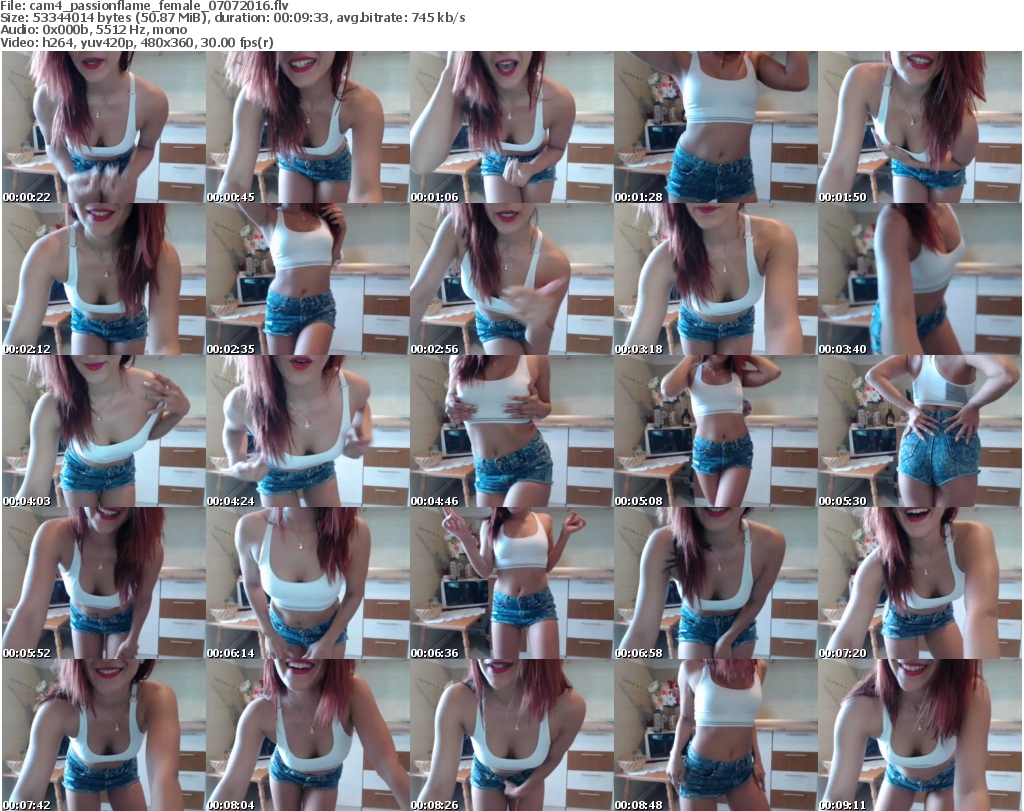The width and height of the screenshot is (1024, 811).
Task: Select the thumbnail at 00:06:14
Action: click(308, 583)
